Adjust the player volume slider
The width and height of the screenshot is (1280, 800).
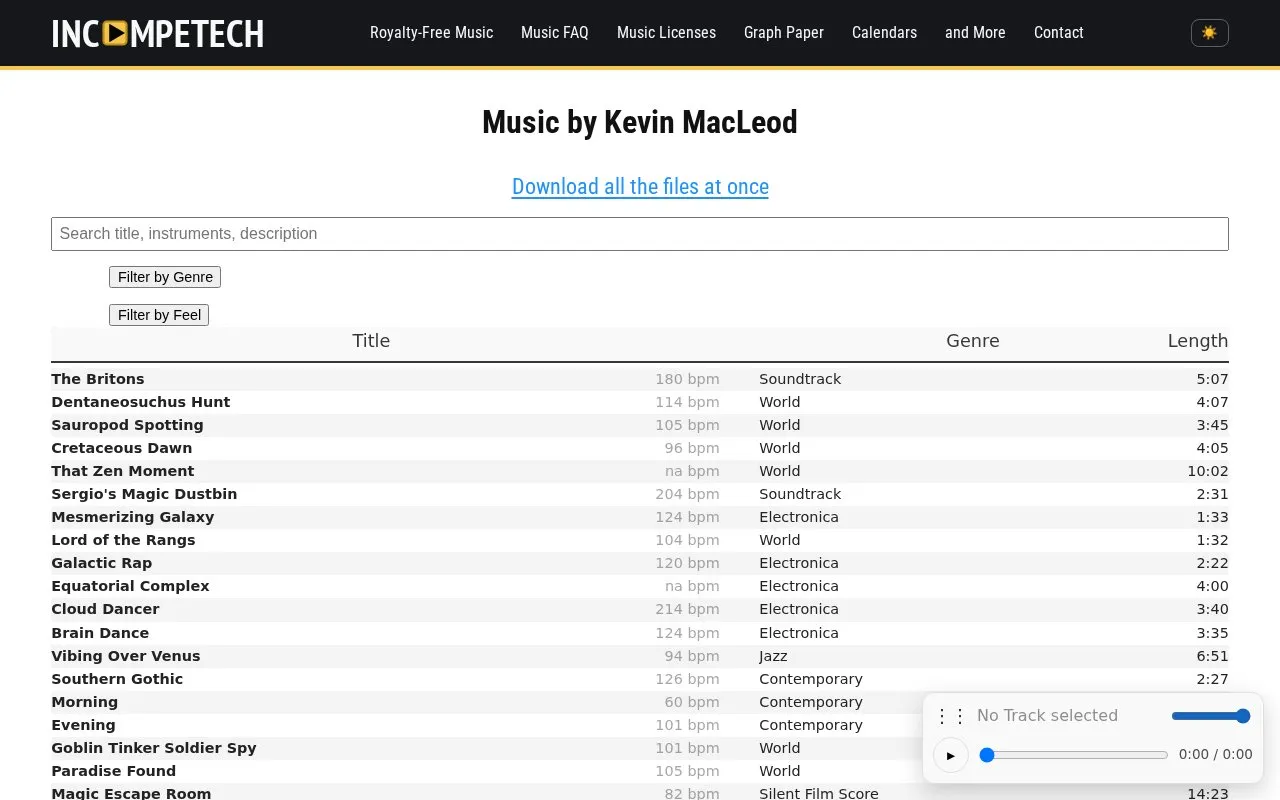(1211, 716)
